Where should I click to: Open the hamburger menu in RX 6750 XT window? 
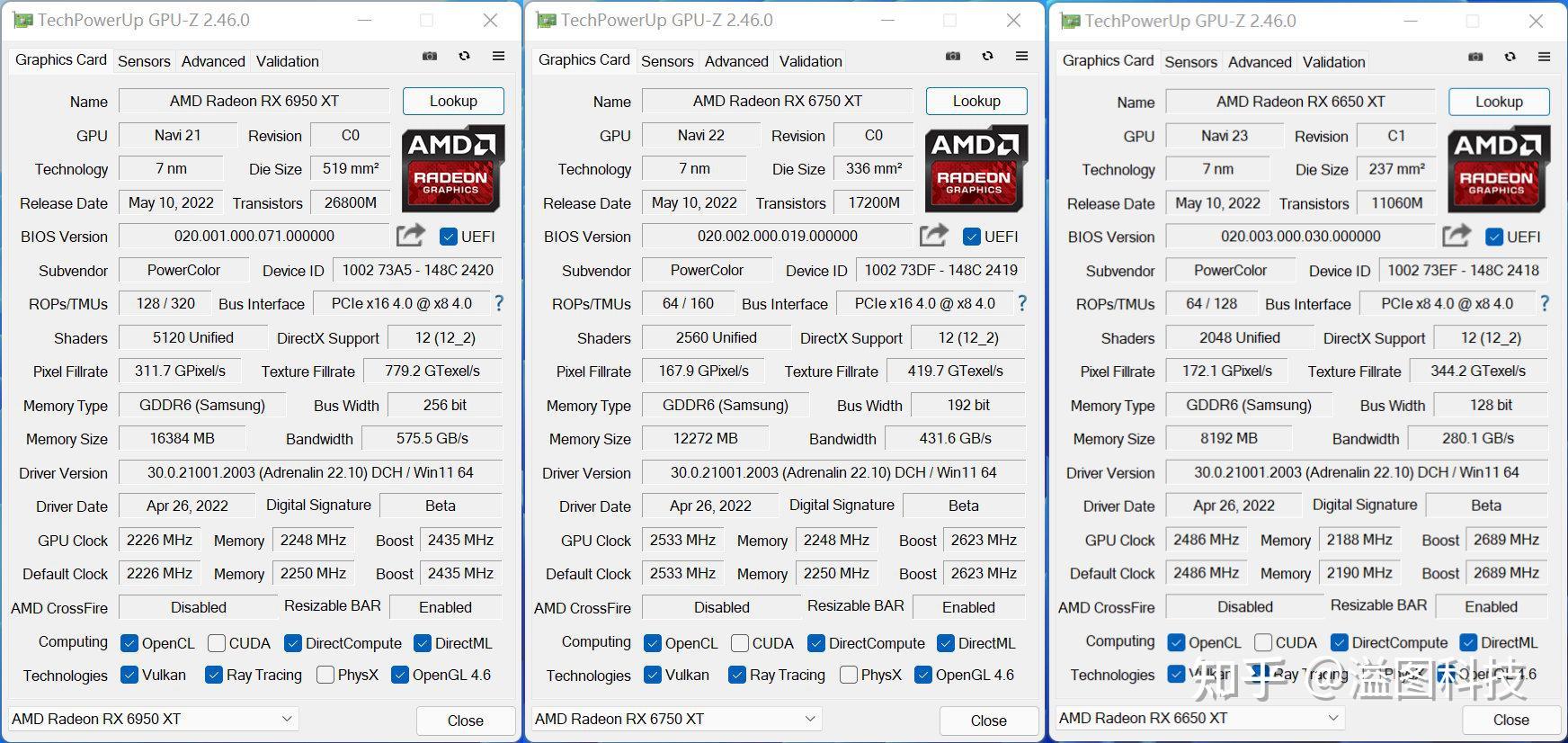coord(1021,56)
